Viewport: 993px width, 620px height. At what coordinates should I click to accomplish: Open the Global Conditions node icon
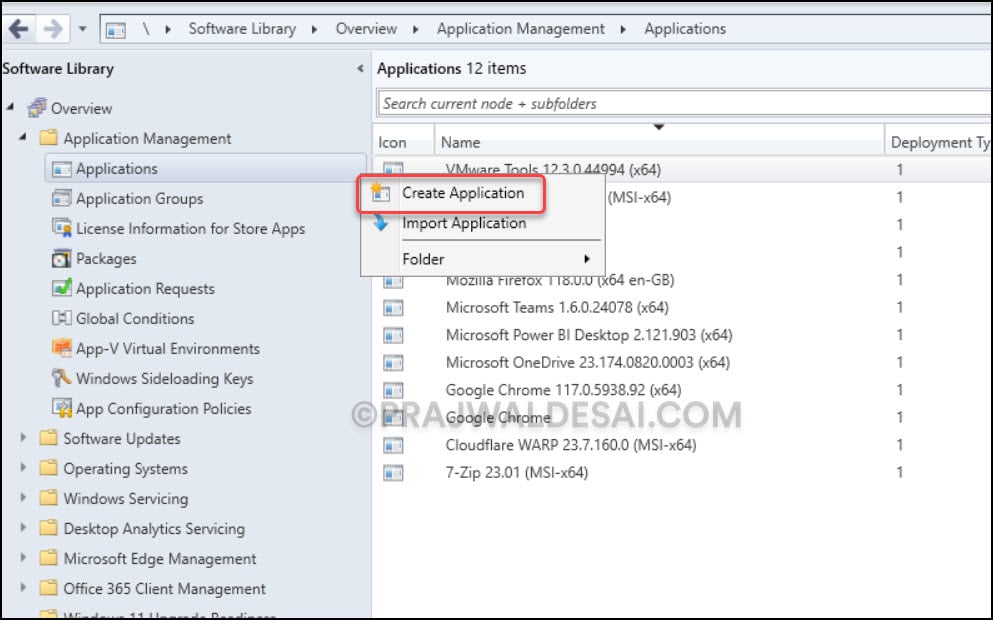pyautogui.click(x=61, y=318)
